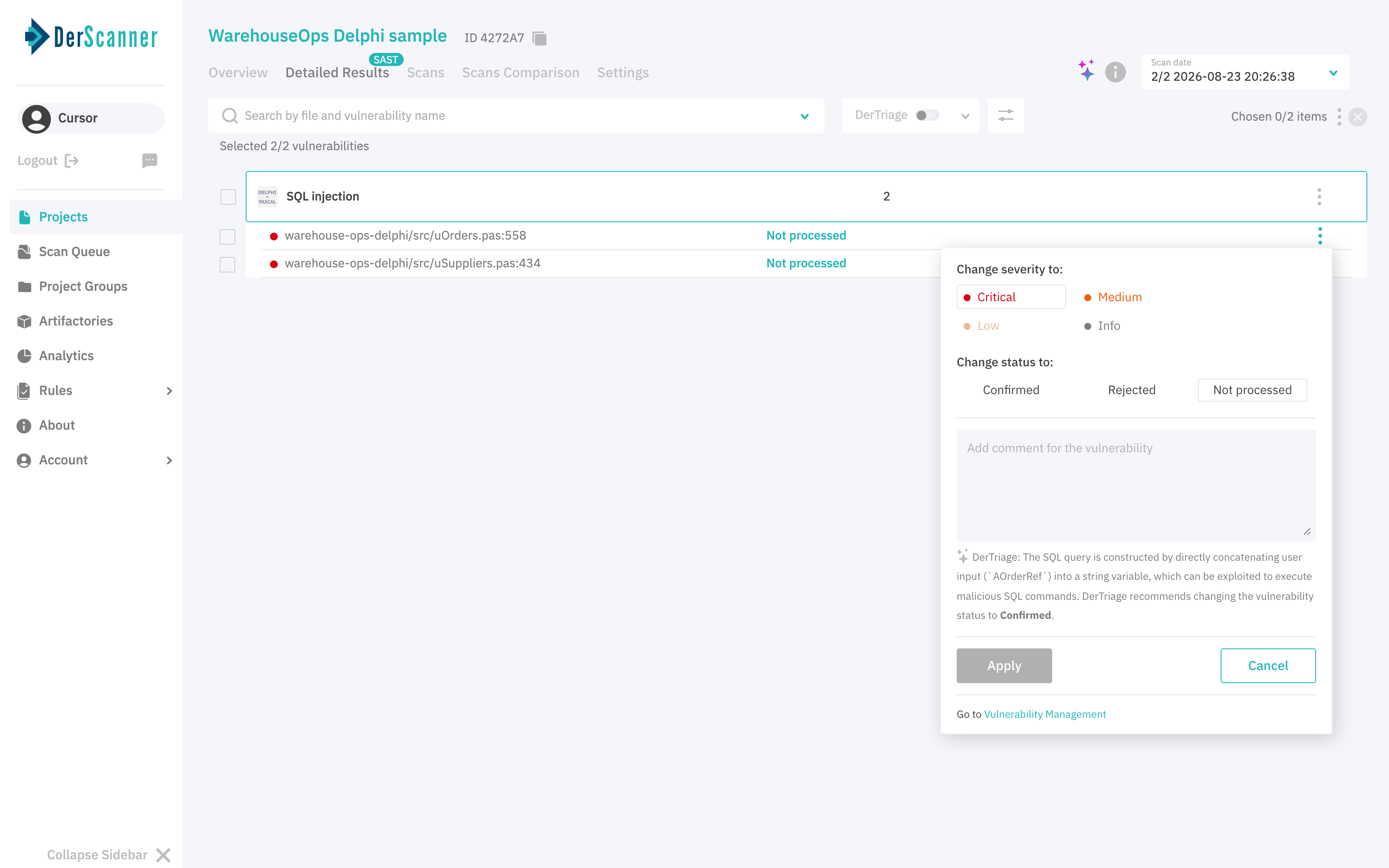Select the Low severity option
Screen dimensions: 1389x868
tap(981, 325)
